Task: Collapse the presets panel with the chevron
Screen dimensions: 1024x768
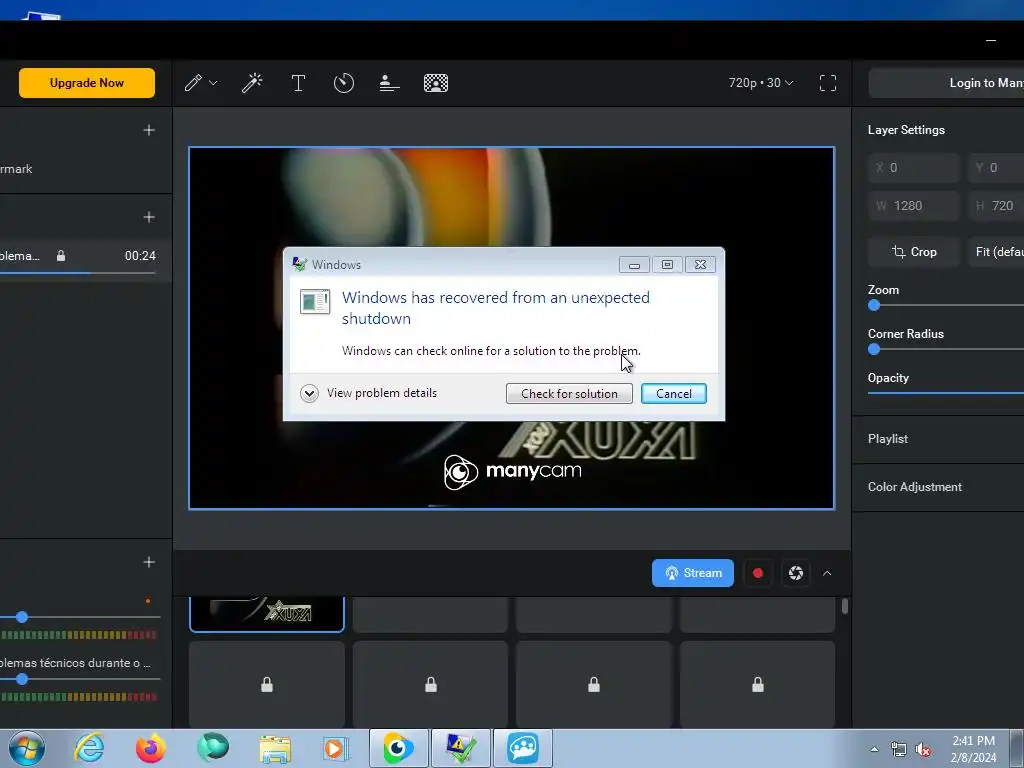Action: click(827, 573)
